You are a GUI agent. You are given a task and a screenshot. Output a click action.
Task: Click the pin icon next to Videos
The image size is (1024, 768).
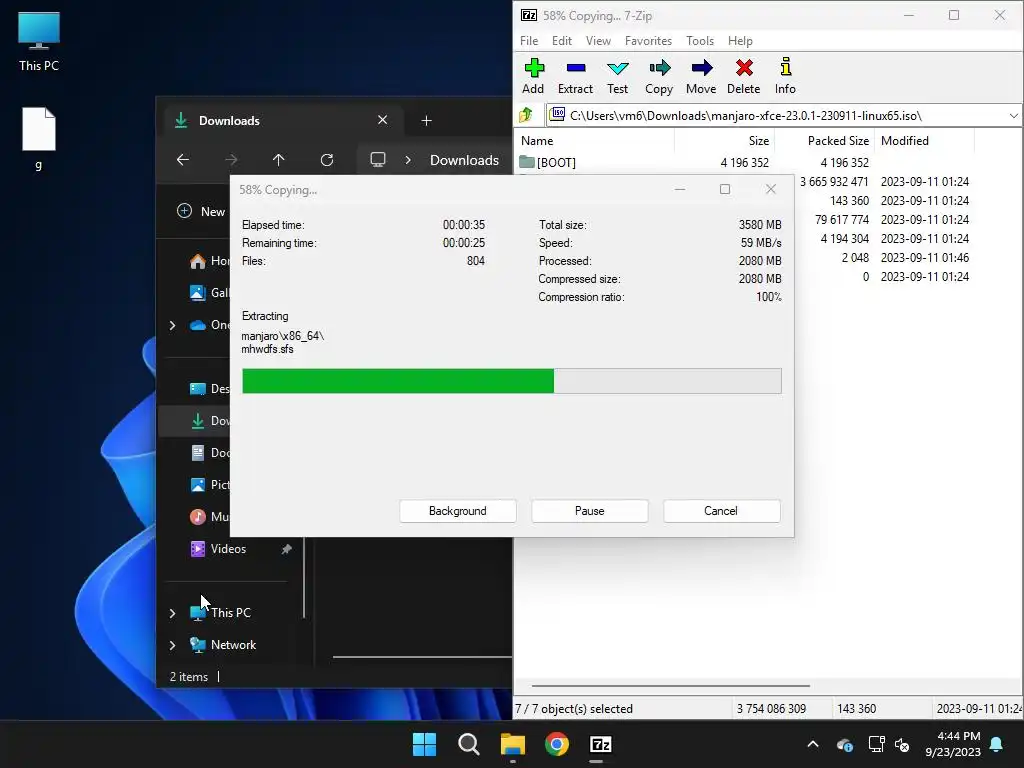click(286, 549)
